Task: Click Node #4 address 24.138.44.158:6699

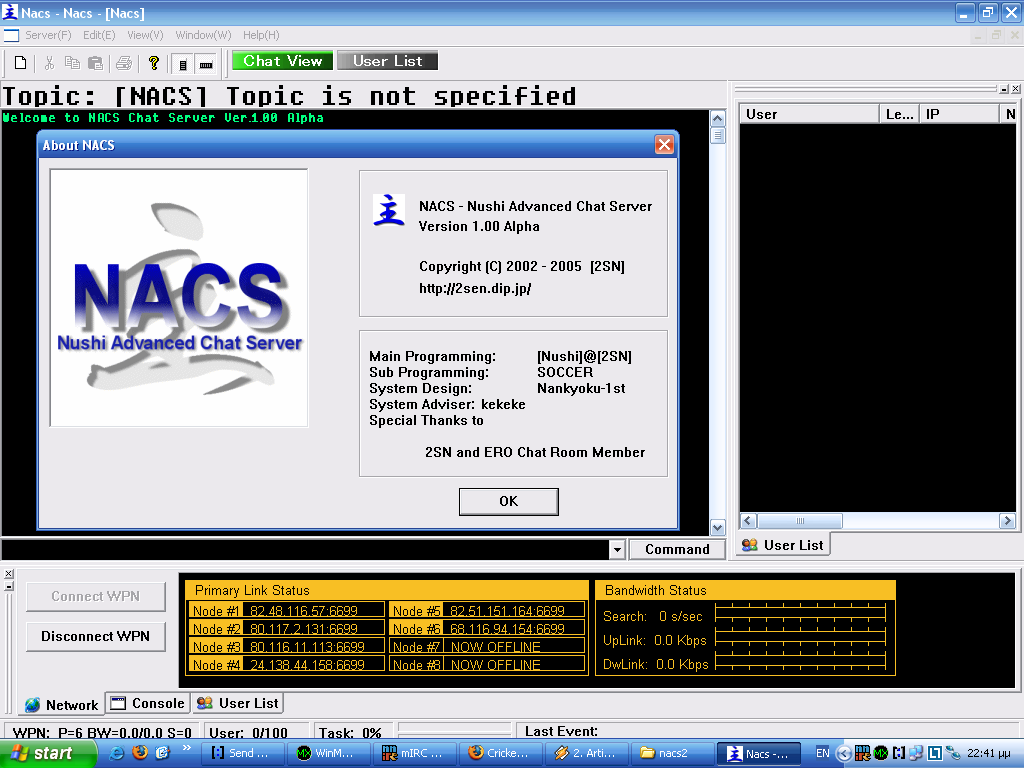Action: click(313, 665)
